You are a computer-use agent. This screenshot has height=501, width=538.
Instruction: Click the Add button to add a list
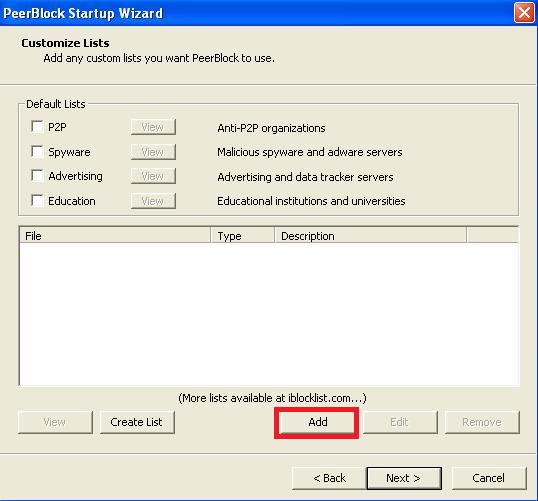[317, 422]
